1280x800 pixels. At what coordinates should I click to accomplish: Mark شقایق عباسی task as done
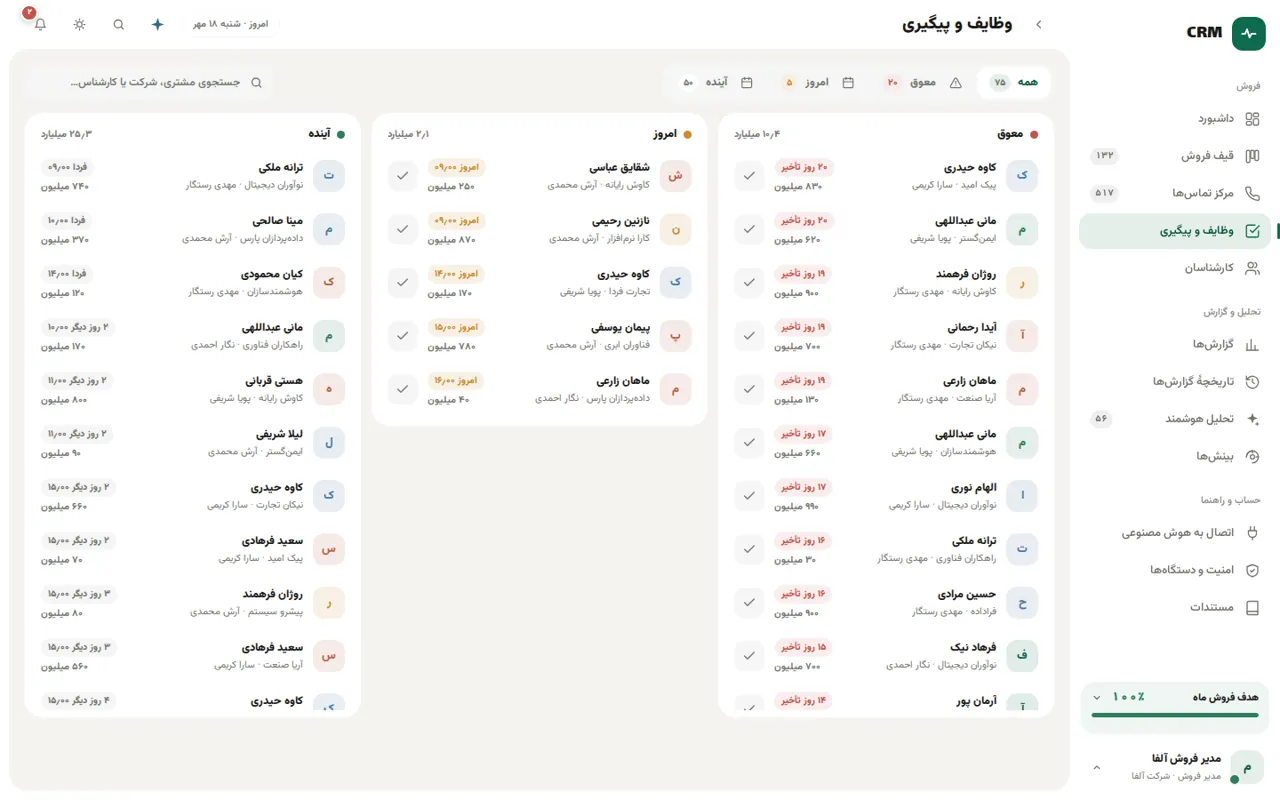coord(403,176)
